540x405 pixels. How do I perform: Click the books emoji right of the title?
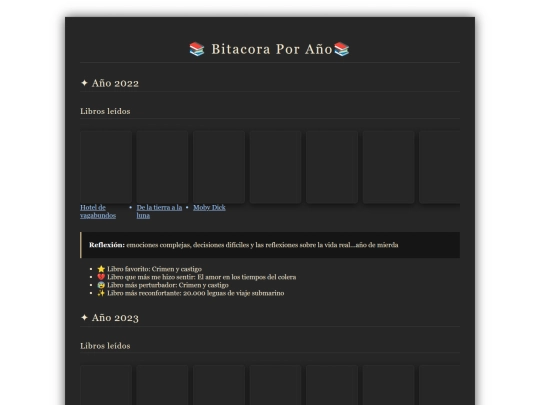pyautogui.click(x=342, y=49)
